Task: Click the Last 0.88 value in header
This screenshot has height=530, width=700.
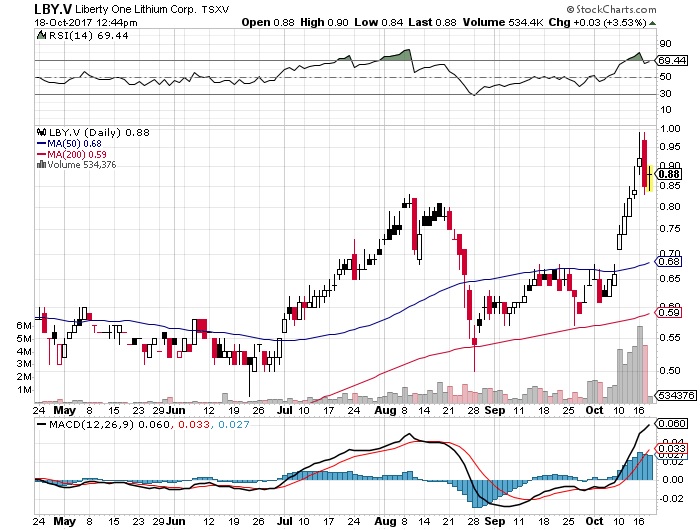Action: (x=432, y=22)
